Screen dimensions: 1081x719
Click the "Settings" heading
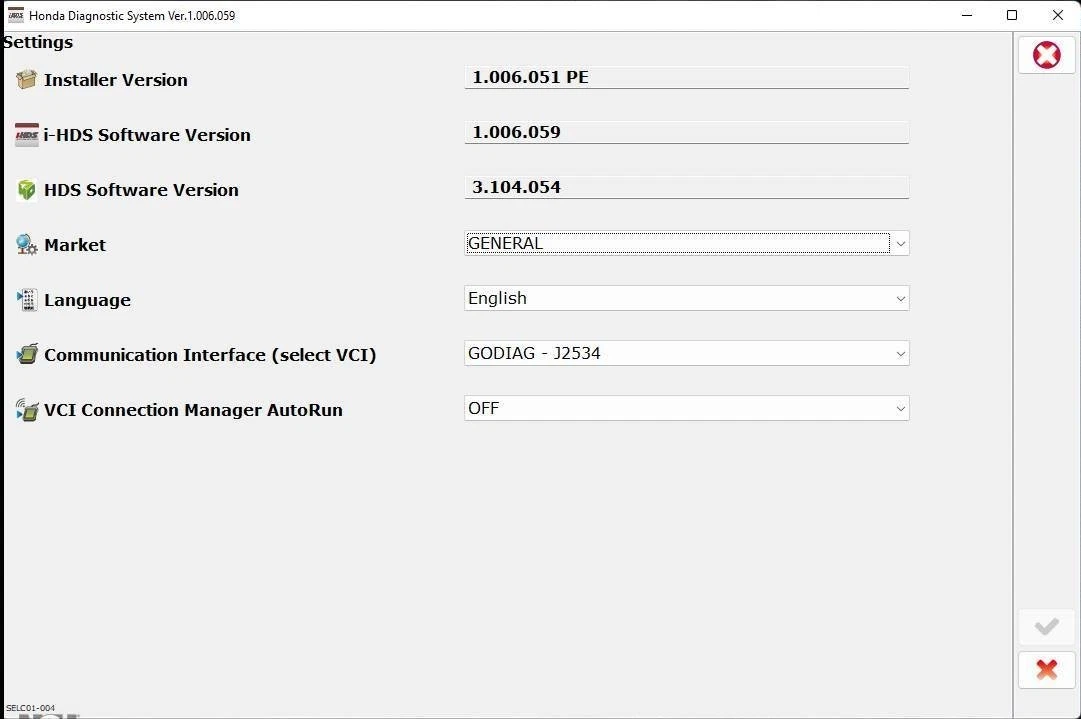(38, 43)
